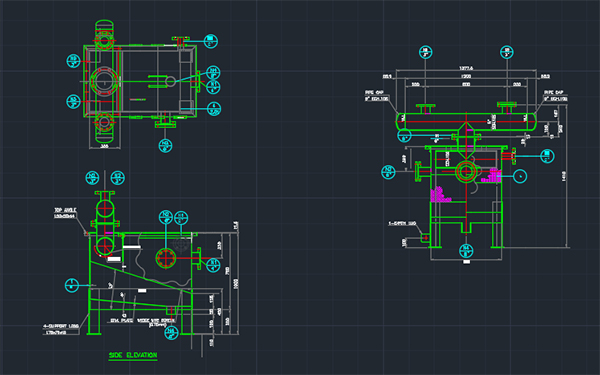Pick the left PIPE CAP annotation
The image size is (600, 375).
click(x=374, y=93)
